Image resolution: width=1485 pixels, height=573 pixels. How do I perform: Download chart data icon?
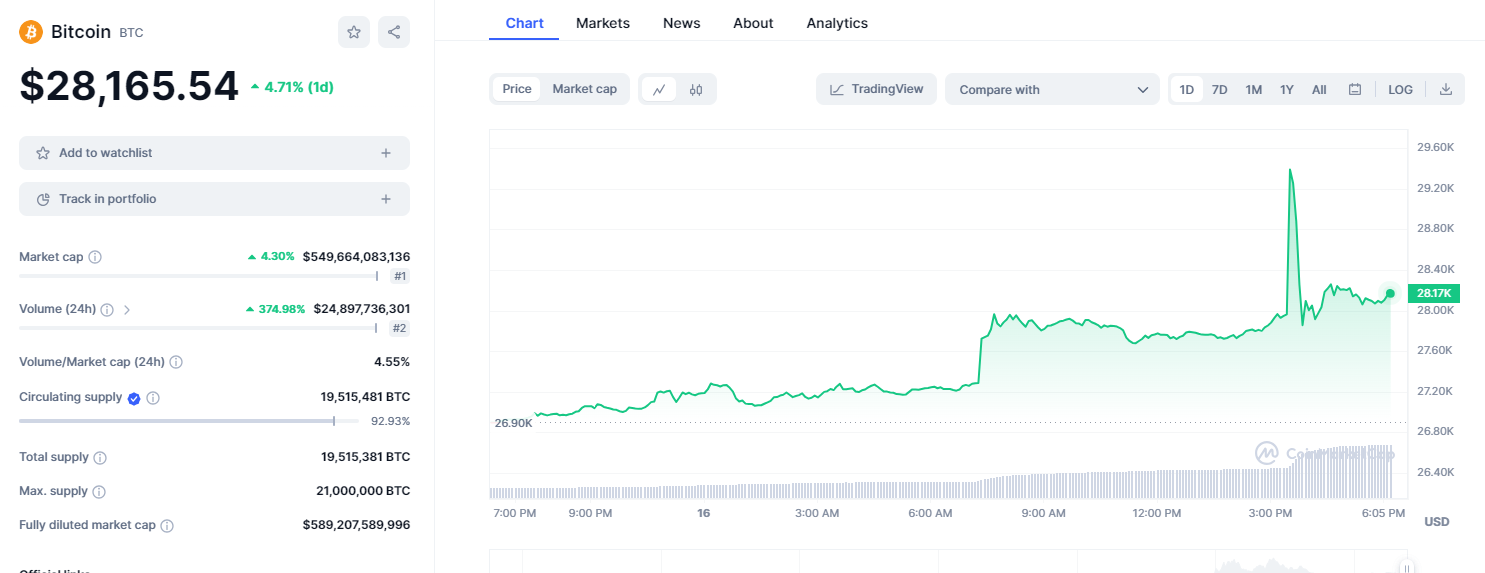[1445, 89]
